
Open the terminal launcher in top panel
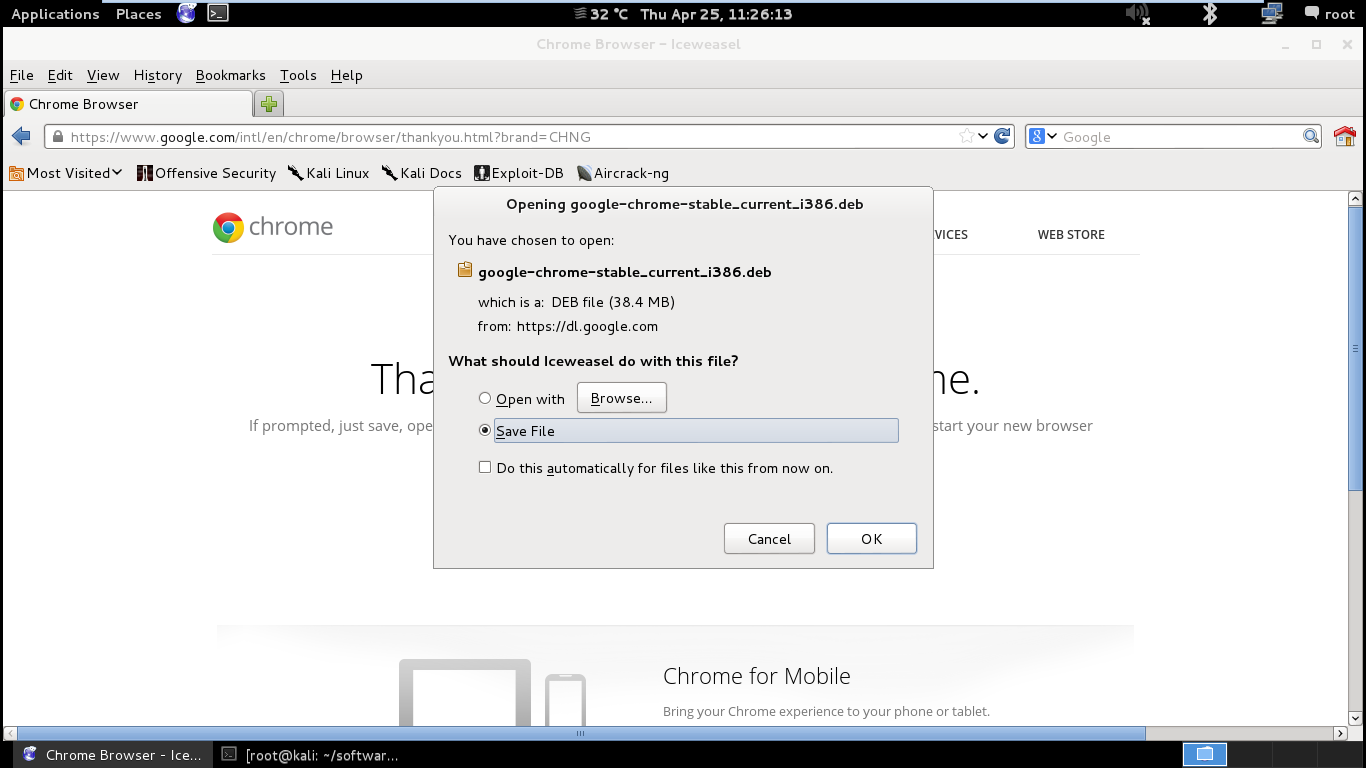point(218,13)
